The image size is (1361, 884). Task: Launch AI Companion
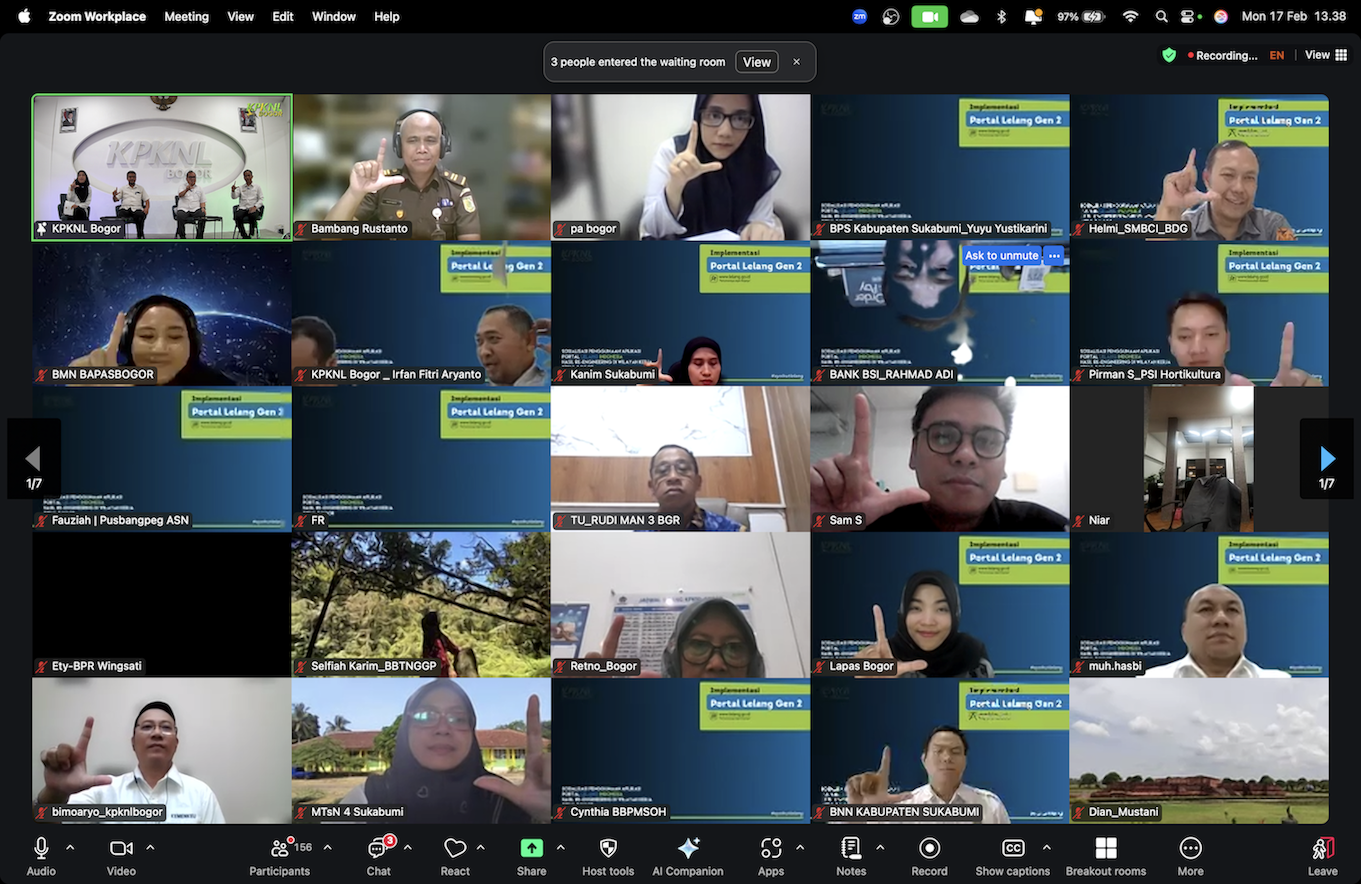pyautogui.click(x=688, y=857)
